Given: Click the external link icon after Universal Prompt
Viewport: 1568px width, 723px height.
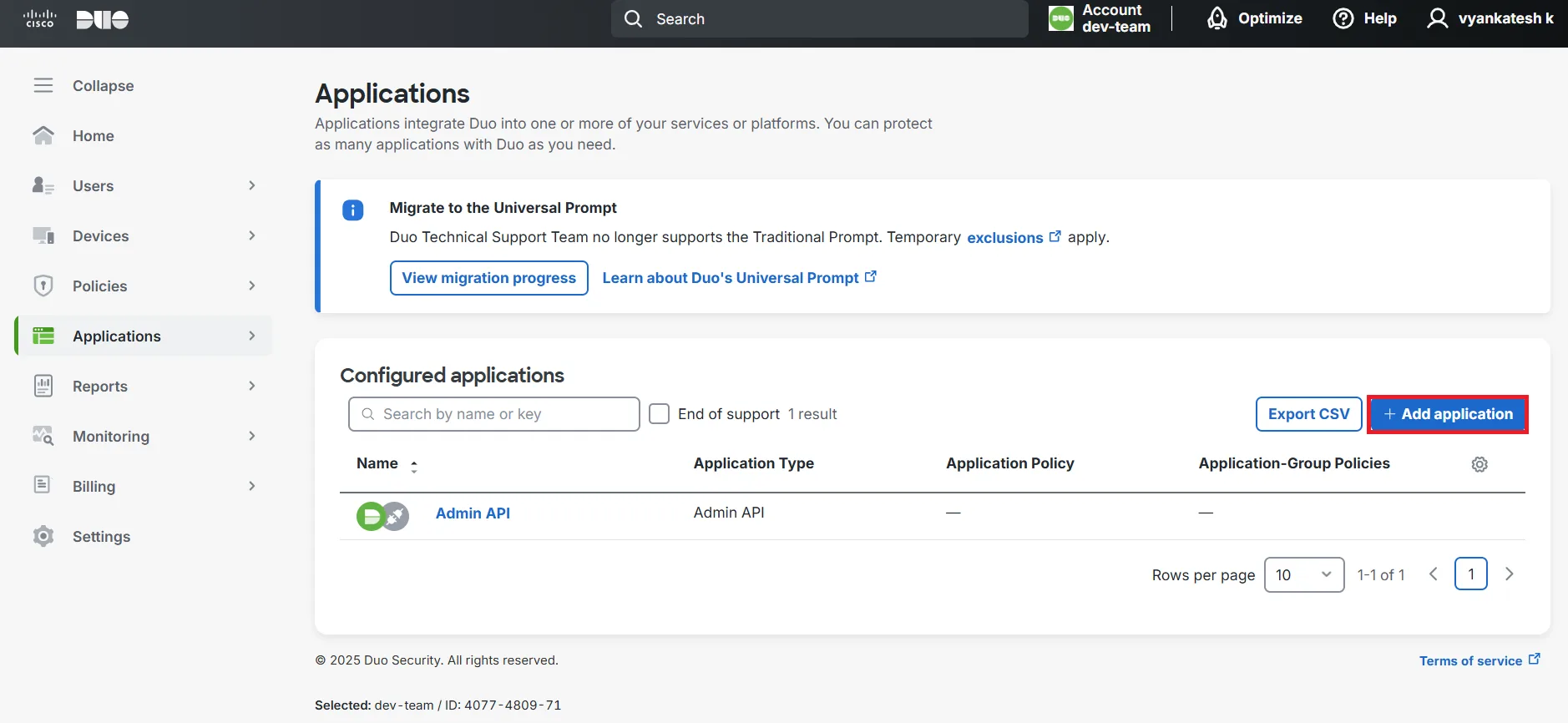Looking at the screenshot, I should click(871, 276).
